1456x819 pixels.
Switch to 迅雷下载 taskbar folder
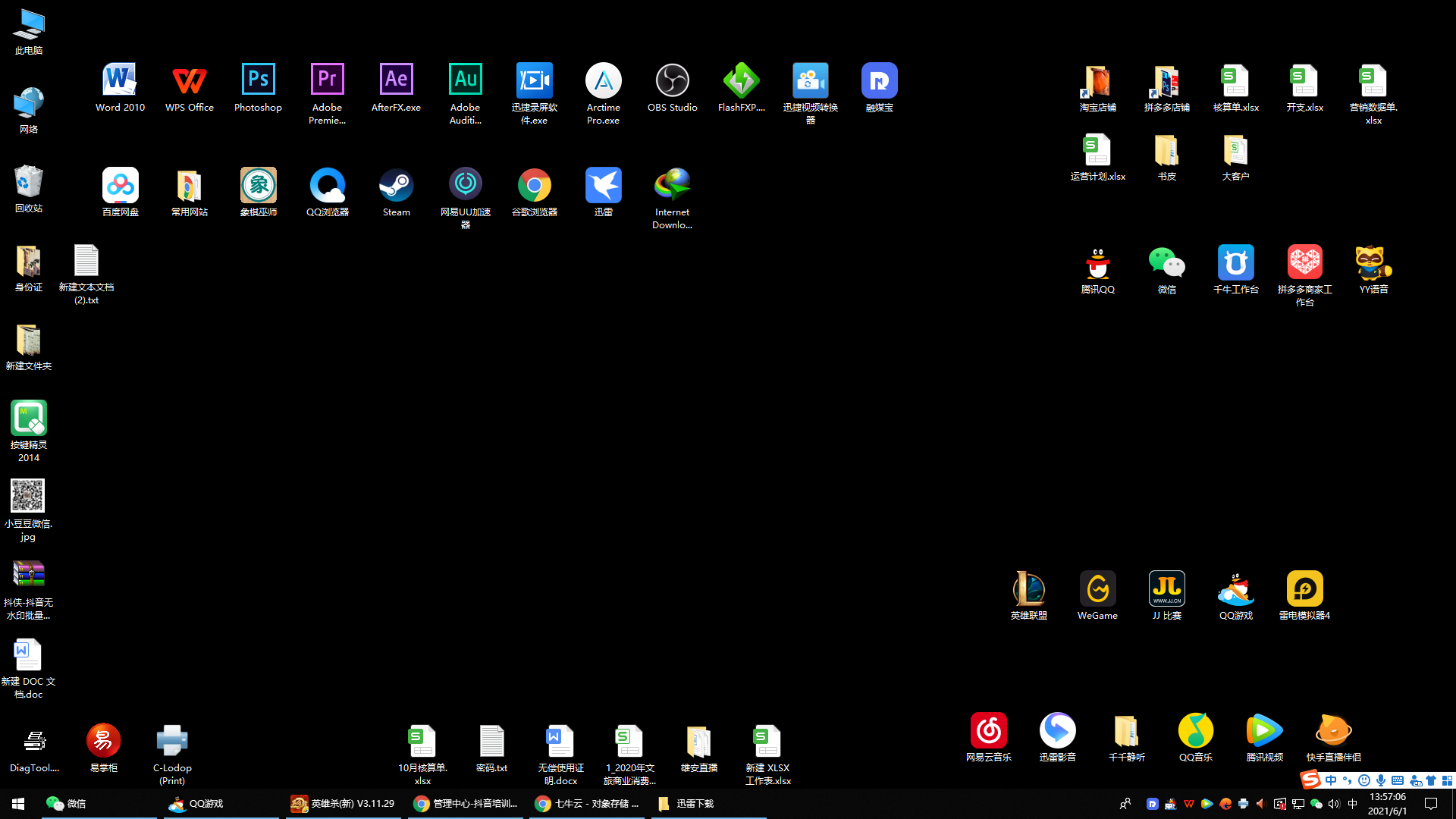click(x=709, y=803)
